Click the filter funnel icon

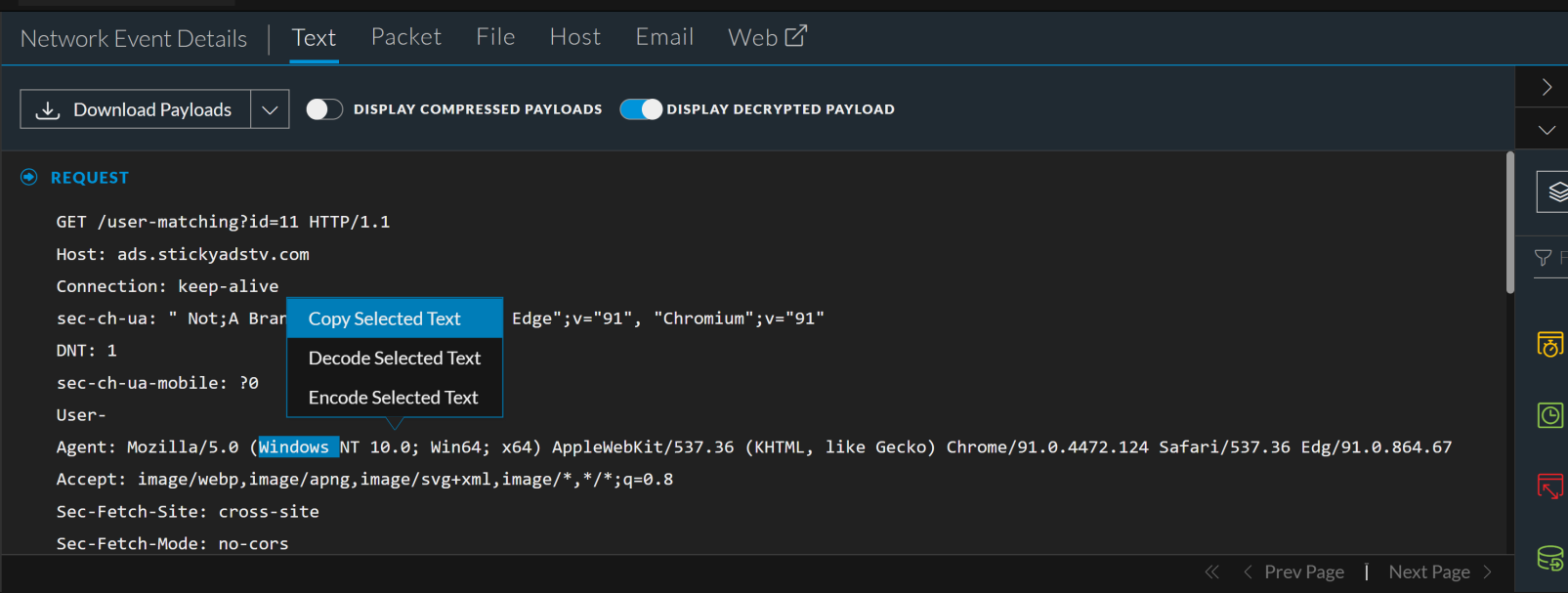coord(1544,258)
